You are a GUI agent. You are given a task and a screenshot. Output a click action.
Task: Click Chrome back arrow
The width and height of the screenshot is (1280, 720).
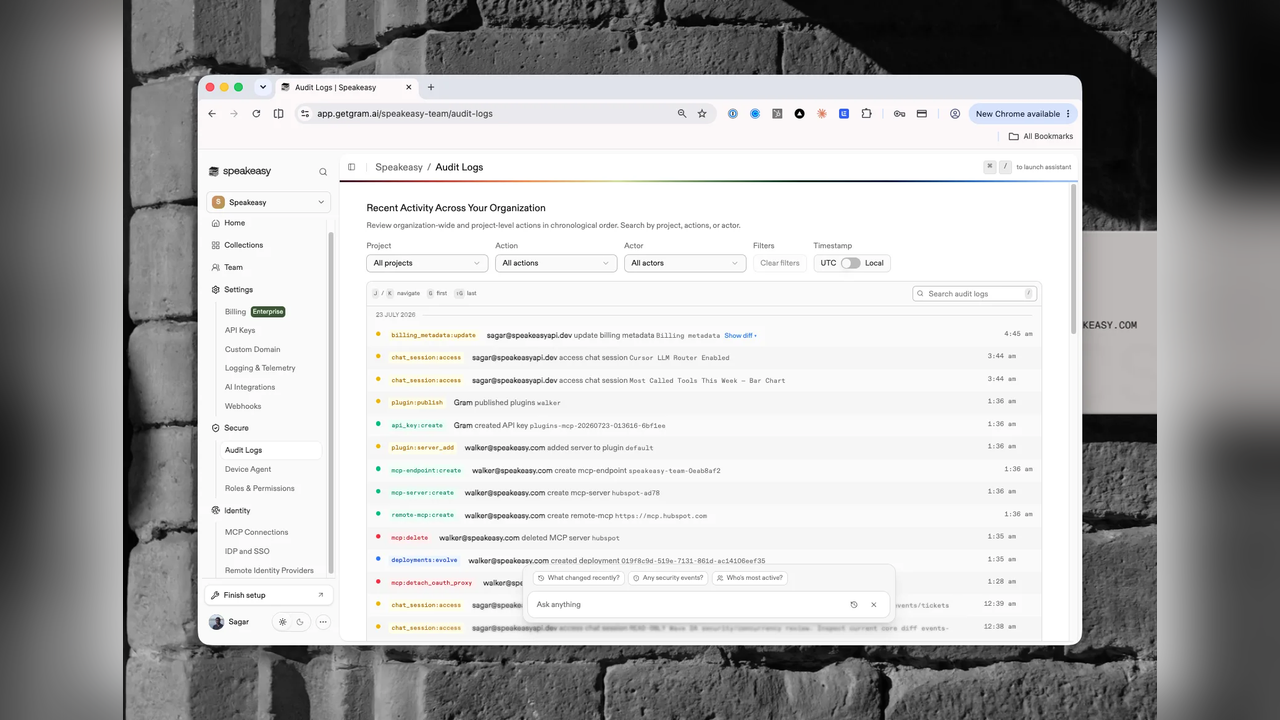click(212, 114)
